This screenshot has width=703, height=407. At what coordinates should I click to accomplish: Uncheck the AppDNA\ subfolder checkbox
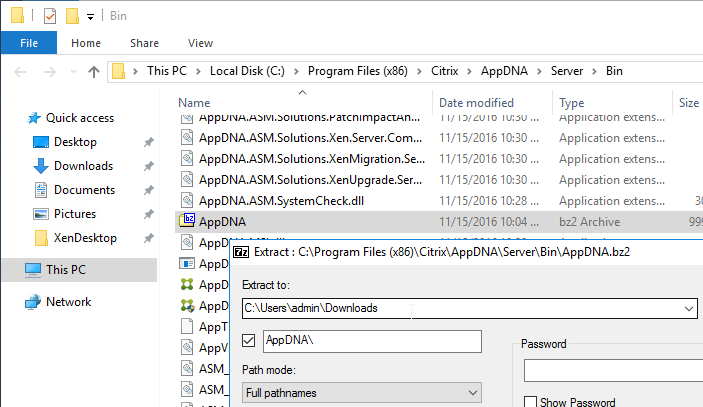point(248,341)
